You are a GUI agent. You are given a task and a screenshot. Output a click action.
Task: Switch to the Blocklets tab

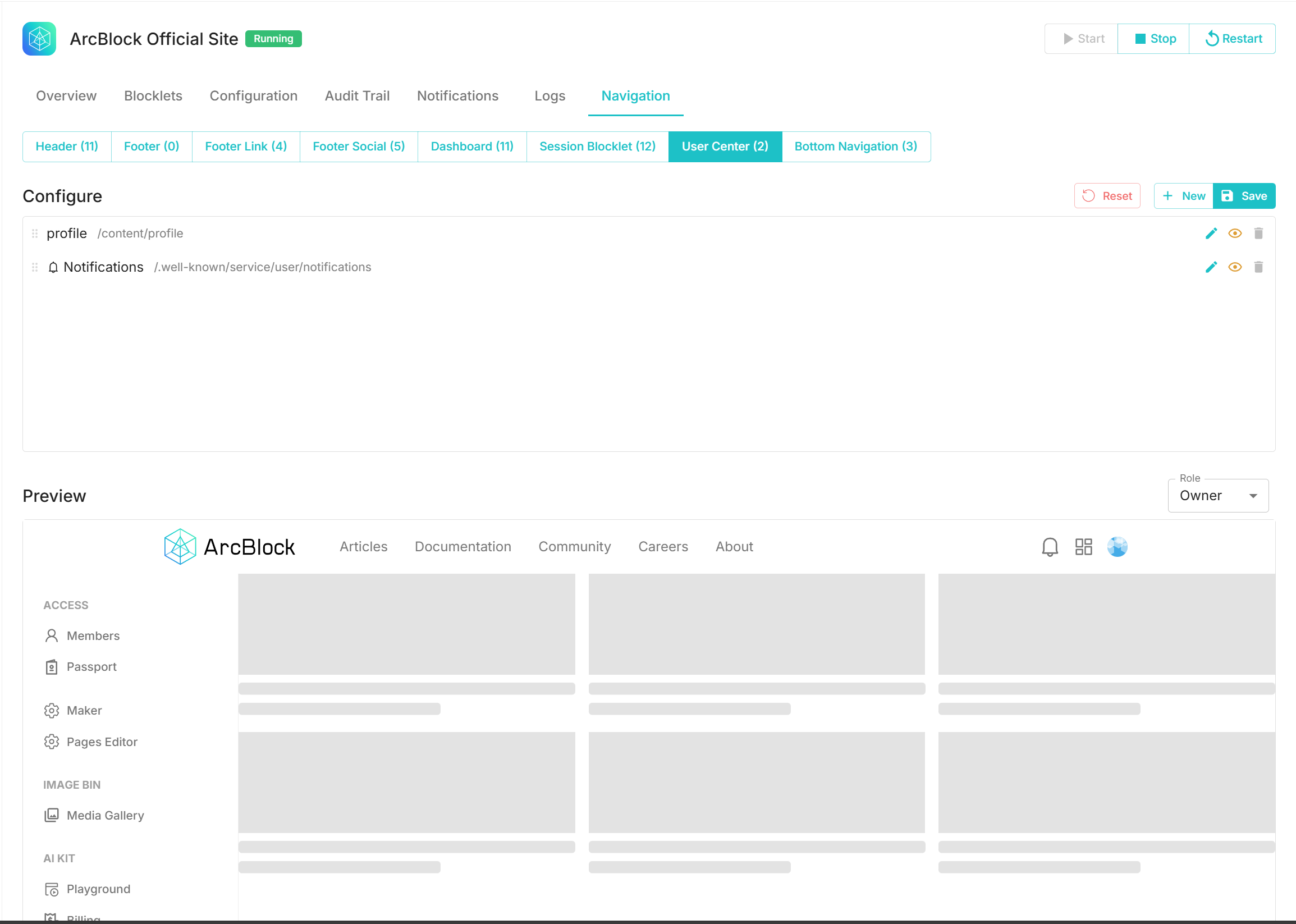[x=153, y=95]
